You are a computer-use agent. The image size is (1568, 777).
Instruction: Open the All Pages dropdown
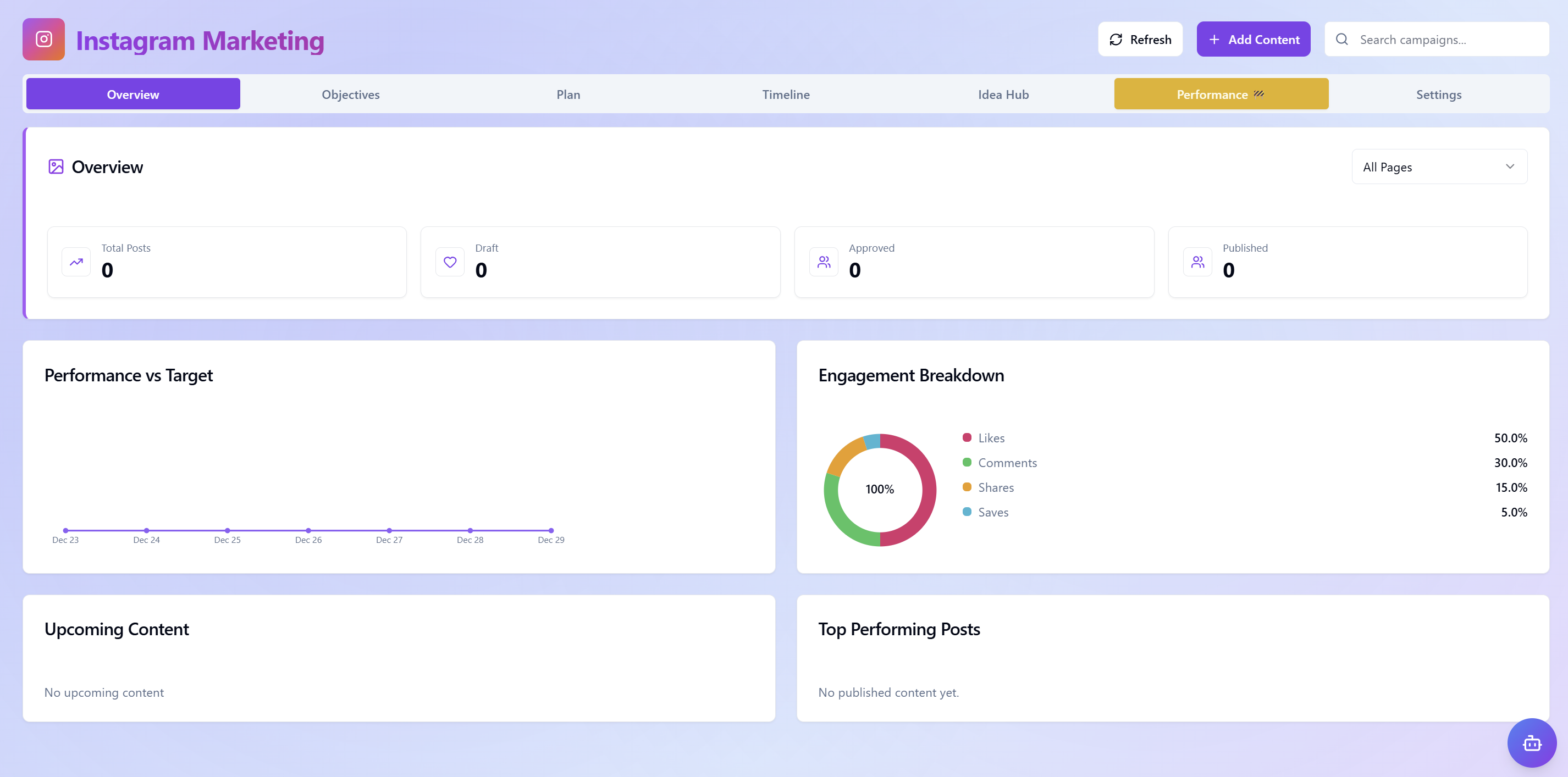tap(1439, 166)
